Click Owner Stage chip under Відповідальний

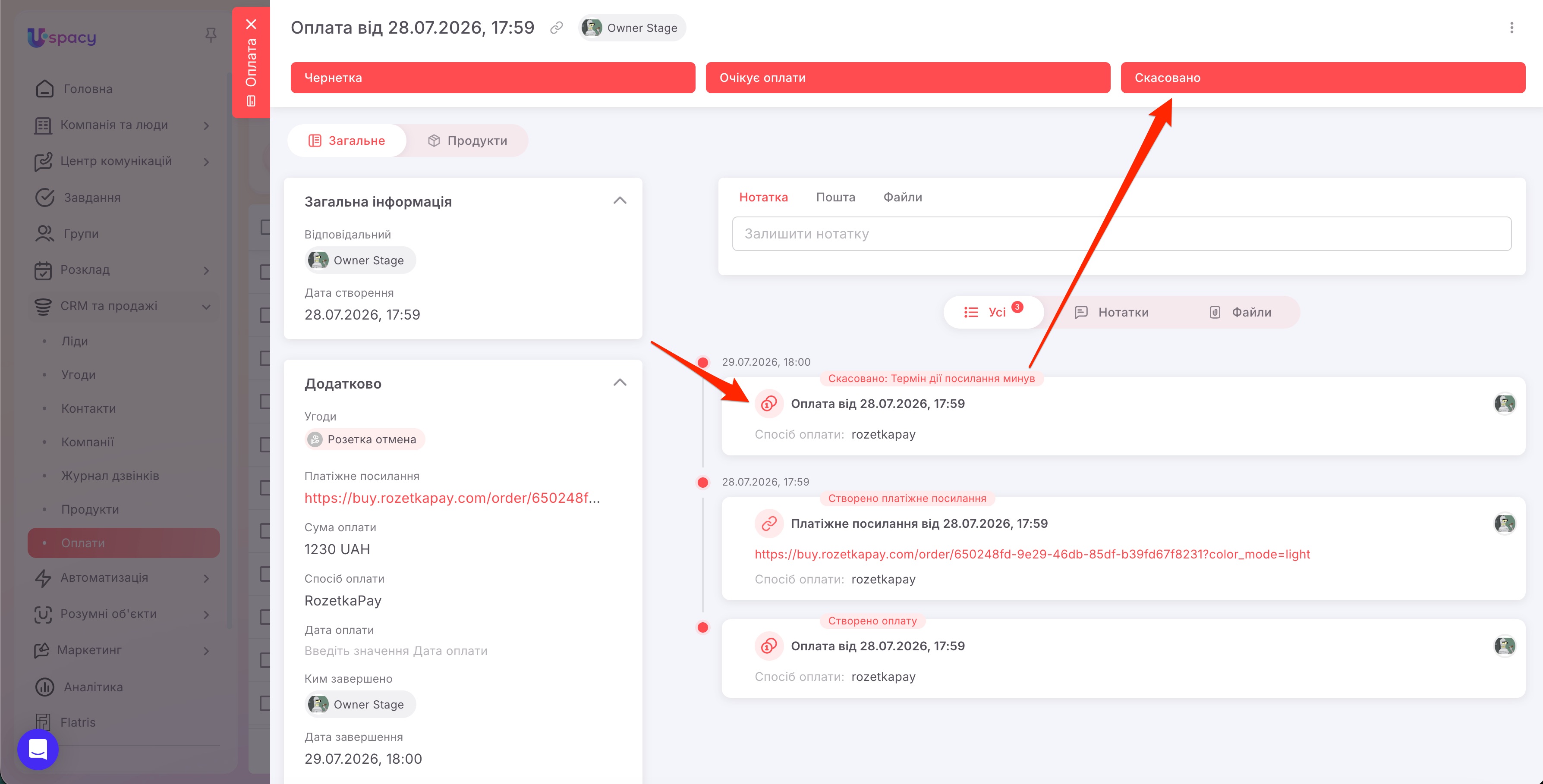pyautogui.click(x=360, y=260)
